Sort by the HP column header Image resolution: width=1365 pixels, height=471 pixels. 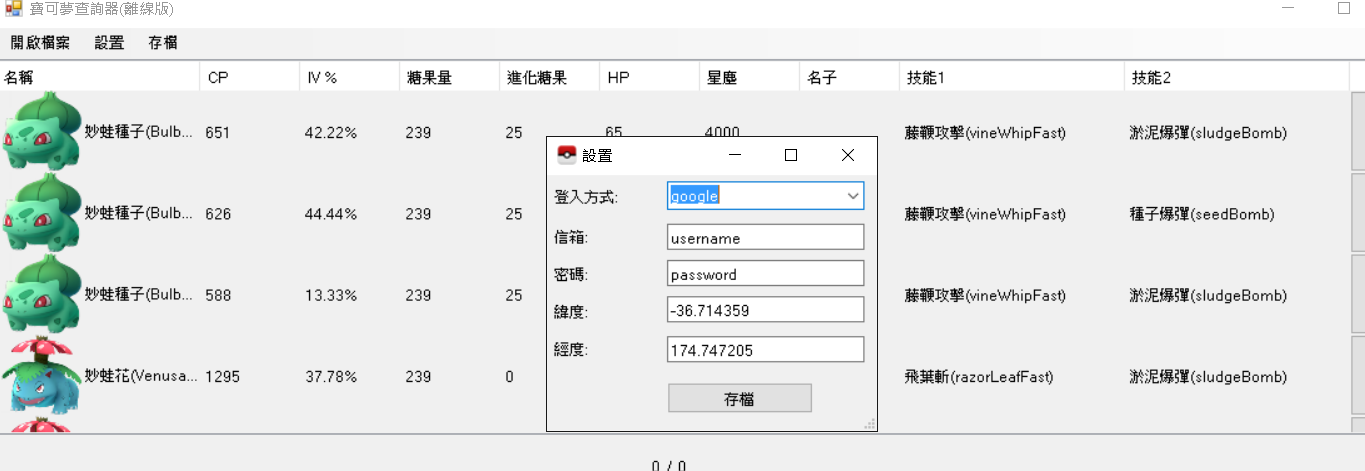click(649, 77)
